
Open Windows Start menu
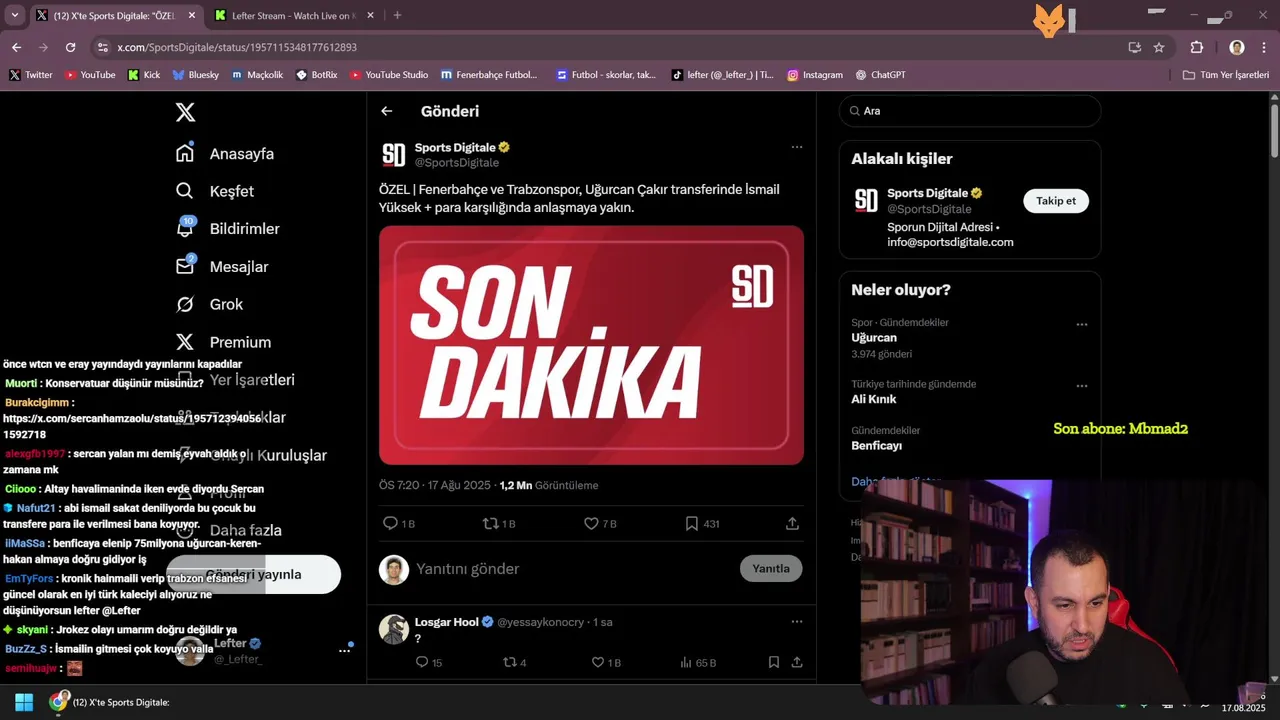[x=24, y=702]
